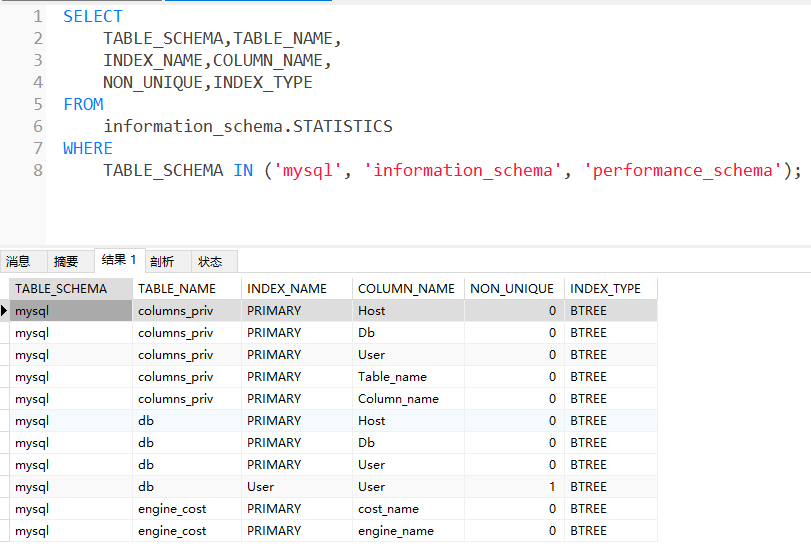
Task: Click the cost_name cell
Action: click(409, 509)
